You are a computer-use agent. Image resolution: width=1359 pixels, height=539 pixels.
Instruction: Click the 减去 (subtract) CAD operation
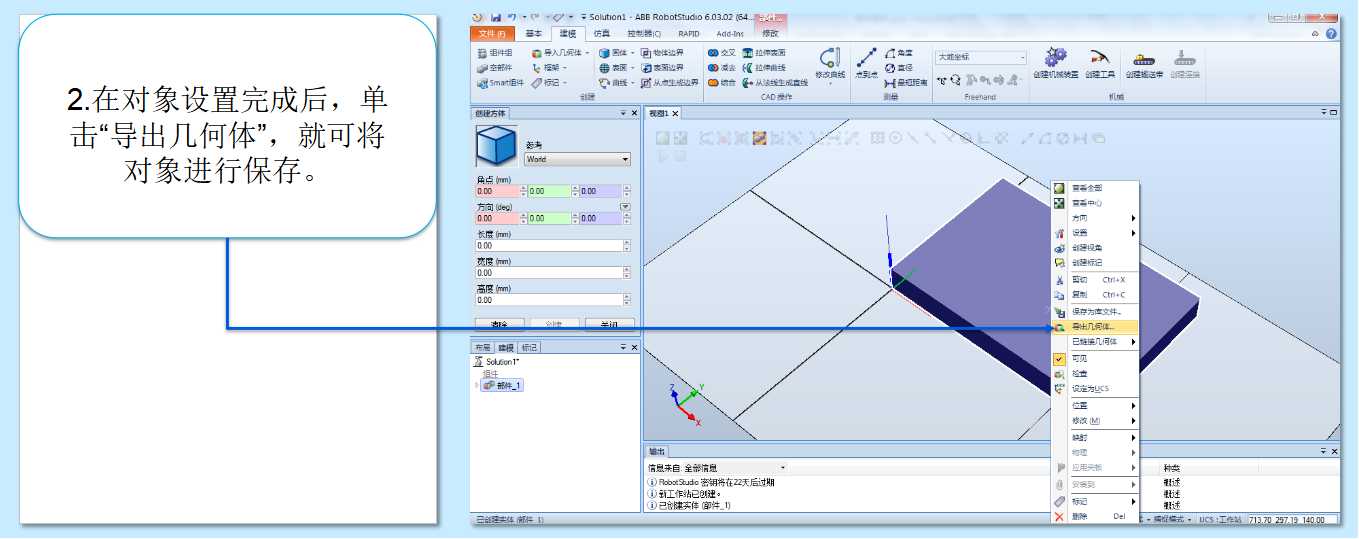[721, 68]
